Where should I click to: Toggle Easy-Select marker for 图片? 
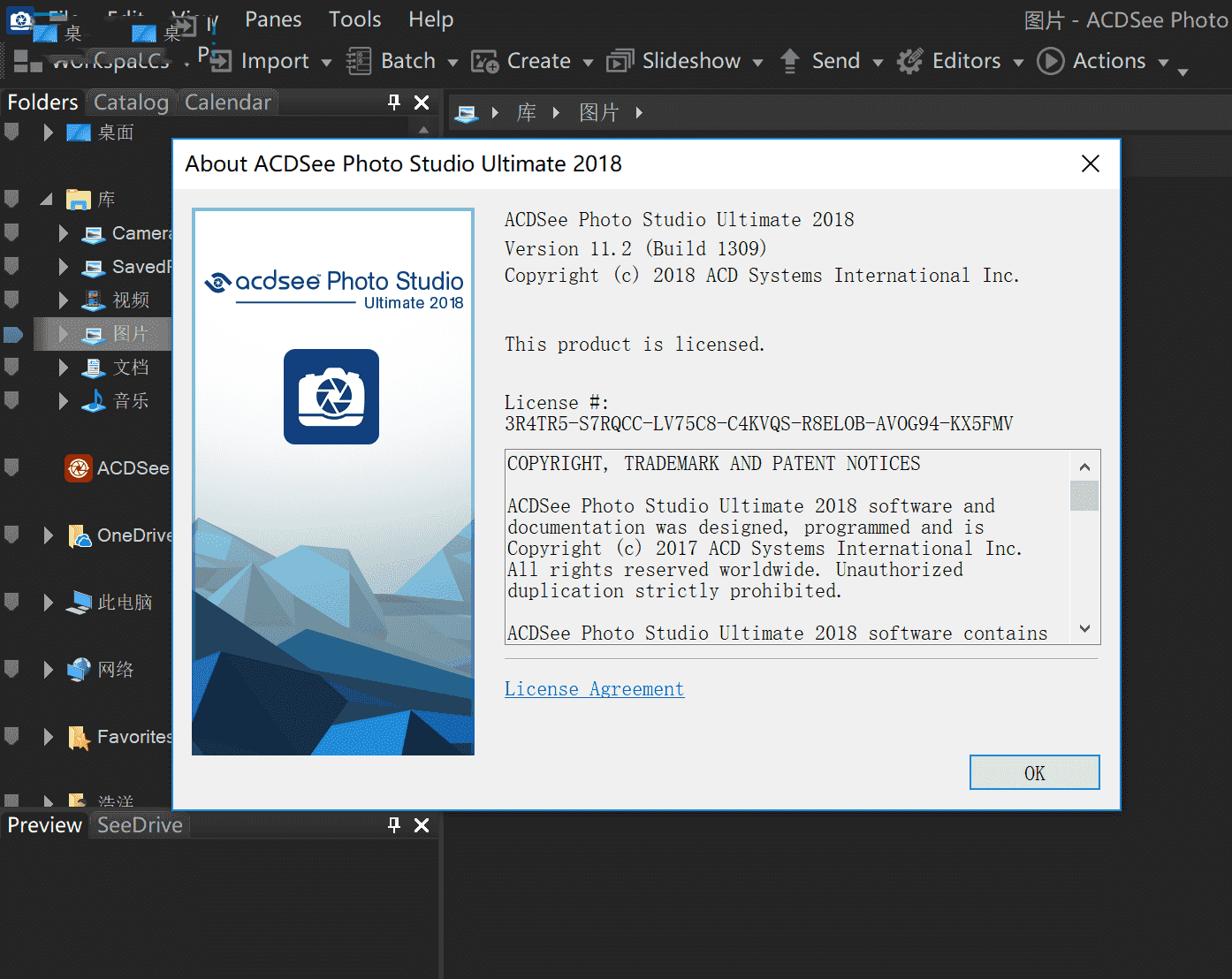pos(12,334)
